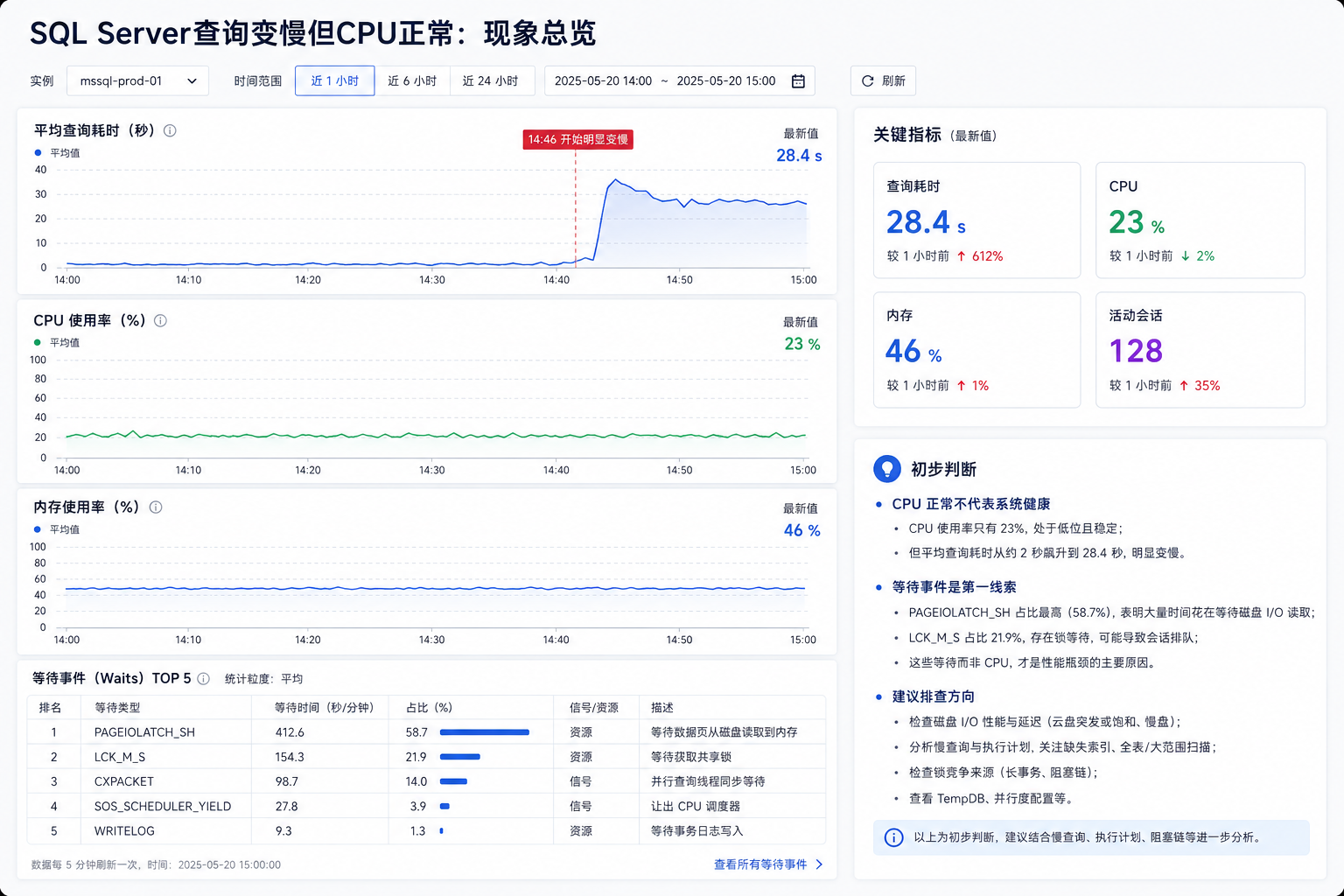Click the 58.7 percentage bar for PAGEIOLATCH_SH

click(485, 732)
